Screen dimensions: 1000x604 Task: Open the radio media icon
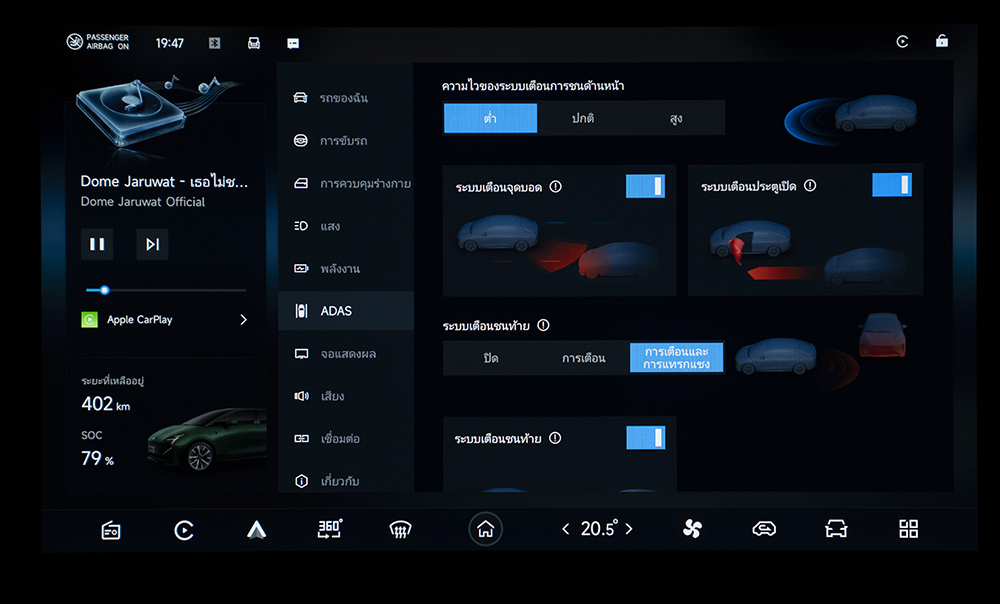click(111, 530)
